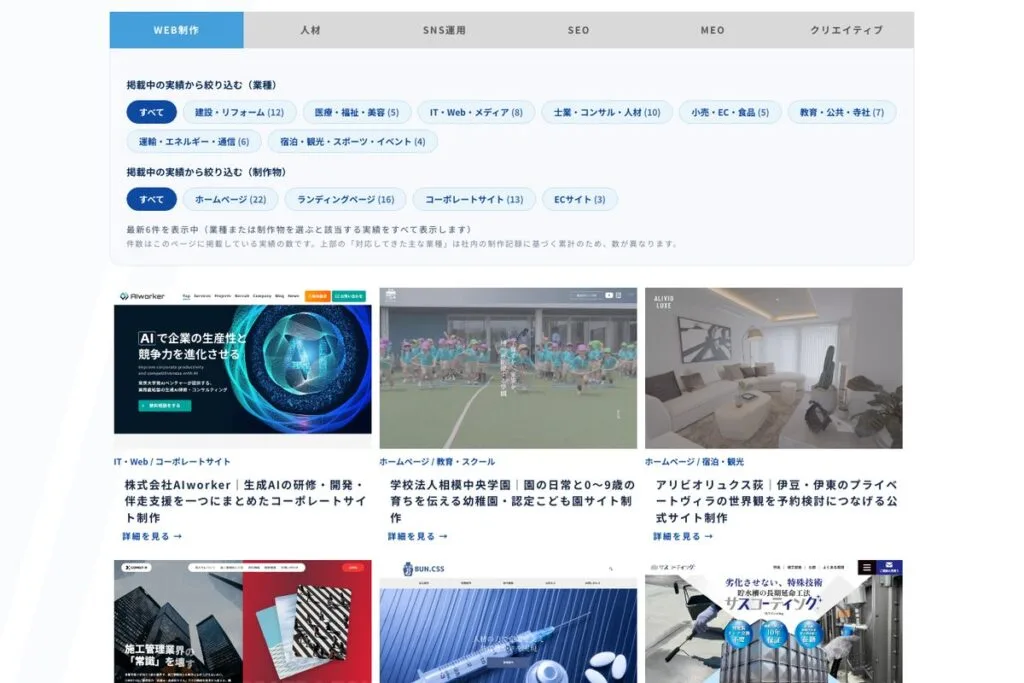Go to the SEO tab
This screenshot has height=683, width=1024.
[x=579, y=30]
